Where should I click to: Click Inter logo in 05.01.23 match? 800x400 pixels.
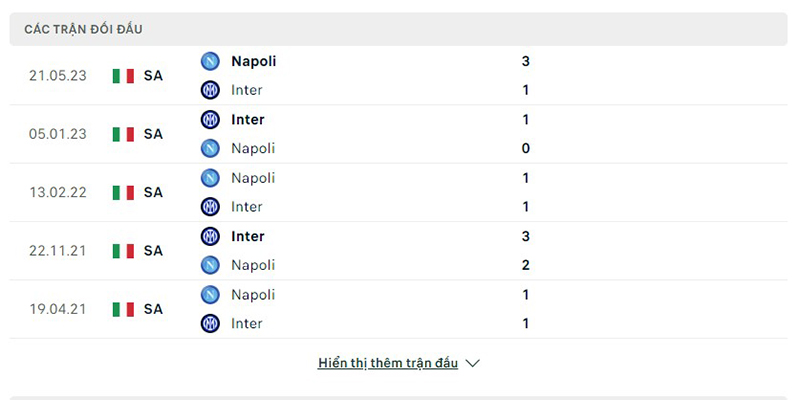[x=210, y=119]
